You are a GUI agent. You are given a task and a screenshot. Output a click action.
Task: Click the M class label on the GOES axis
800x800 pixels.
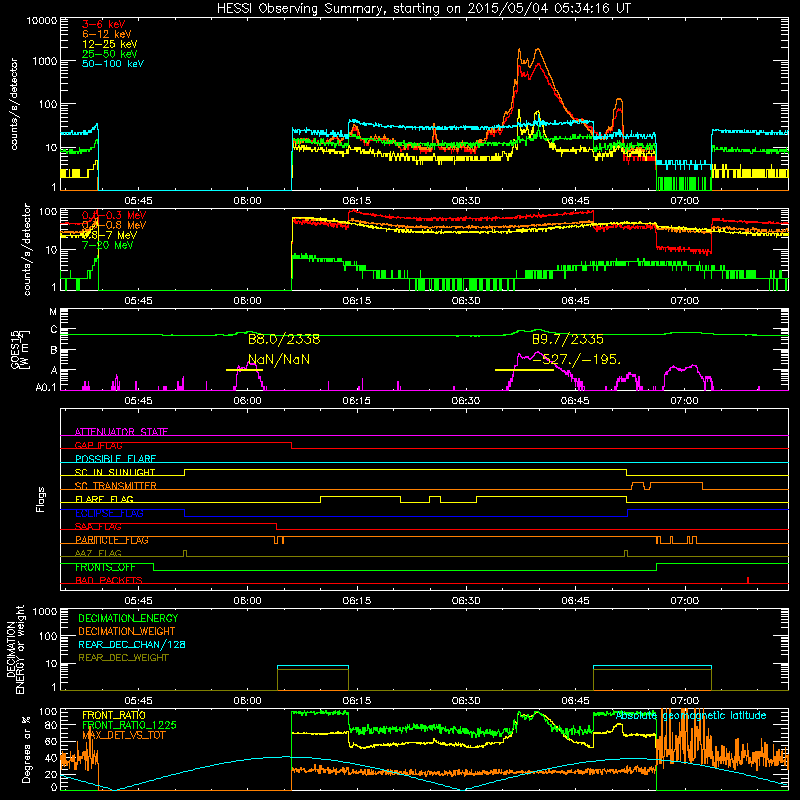53,312
